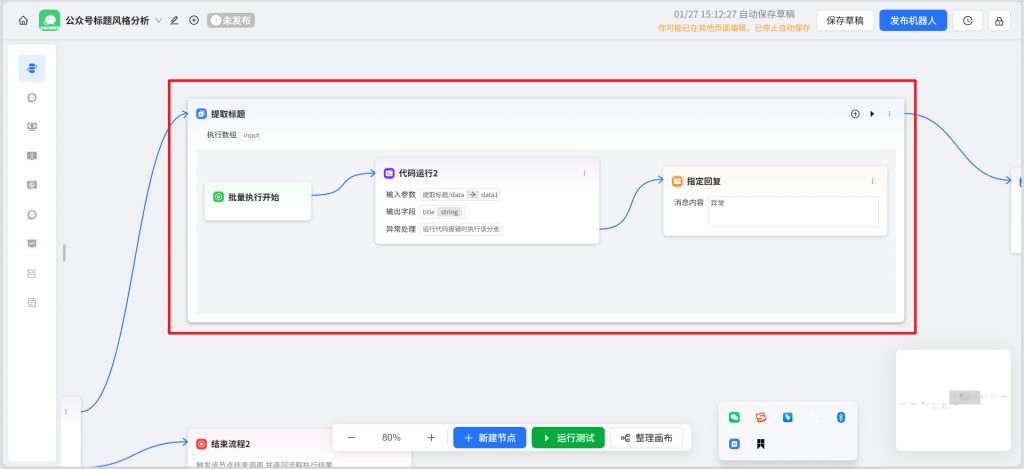Publish using the 发布机器人 button
Viewport: 1024px width, 469px height.
pyautogui.click(x=913, y=20)
